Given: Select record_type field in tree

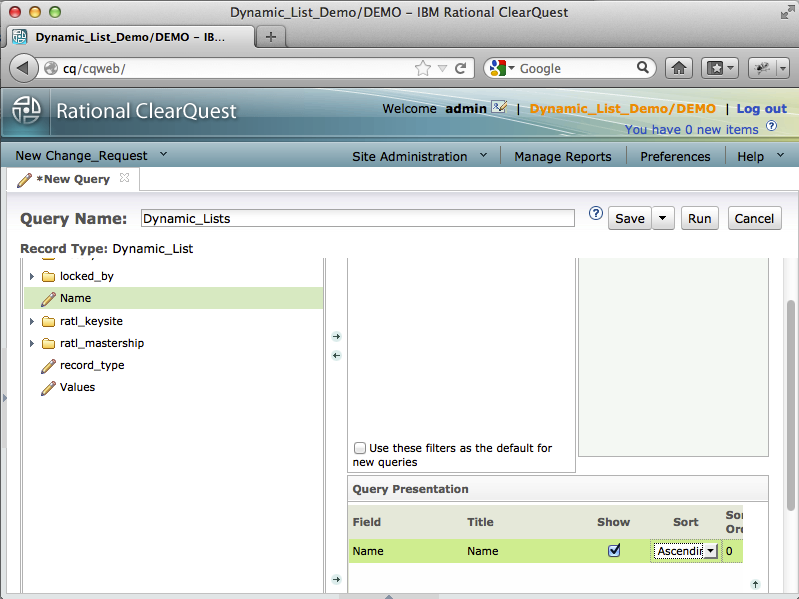Looking at the screenshot, I should 92,365.
